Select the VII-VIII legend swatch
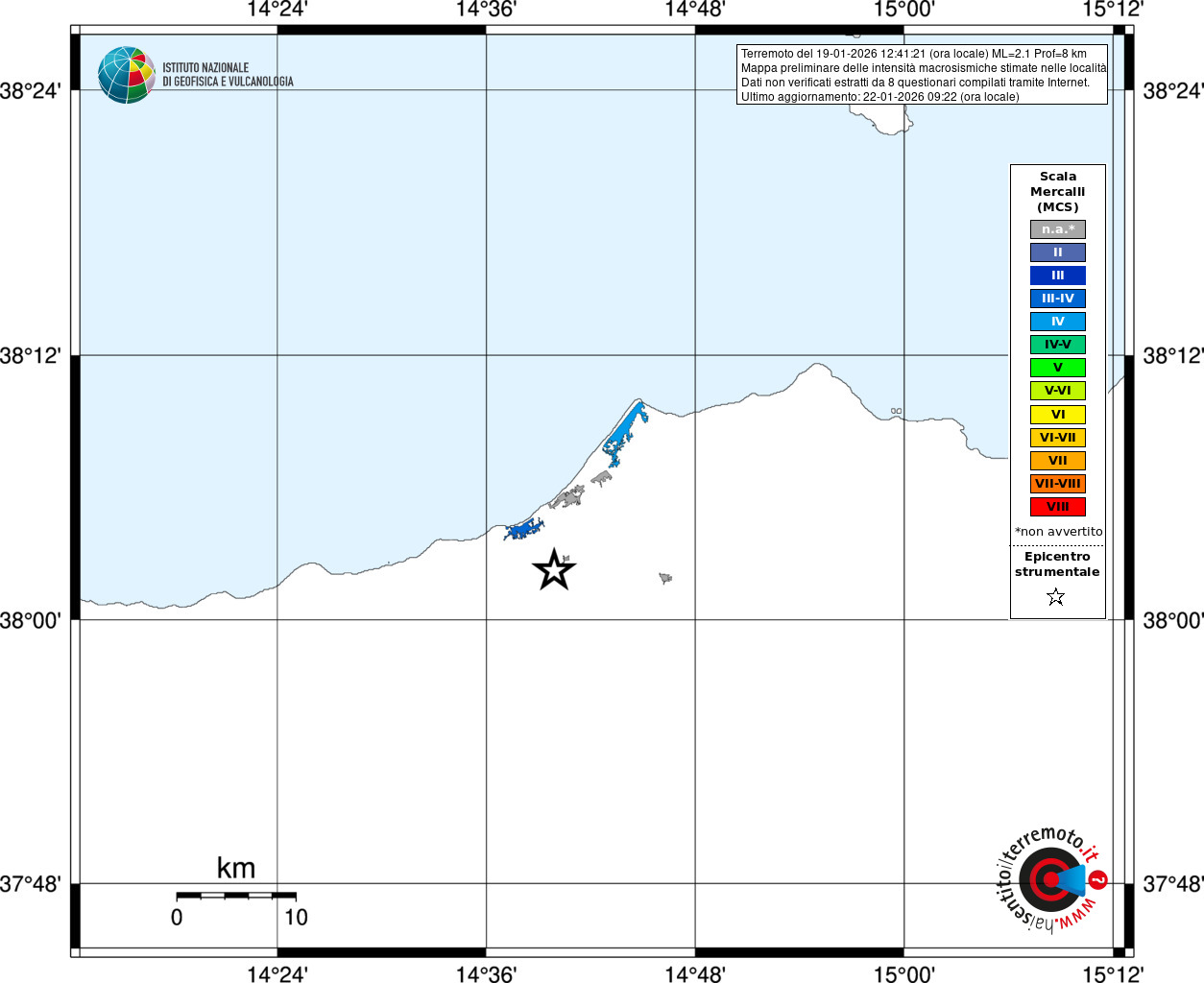The image size is (1204, 983). pos(1058,484)
